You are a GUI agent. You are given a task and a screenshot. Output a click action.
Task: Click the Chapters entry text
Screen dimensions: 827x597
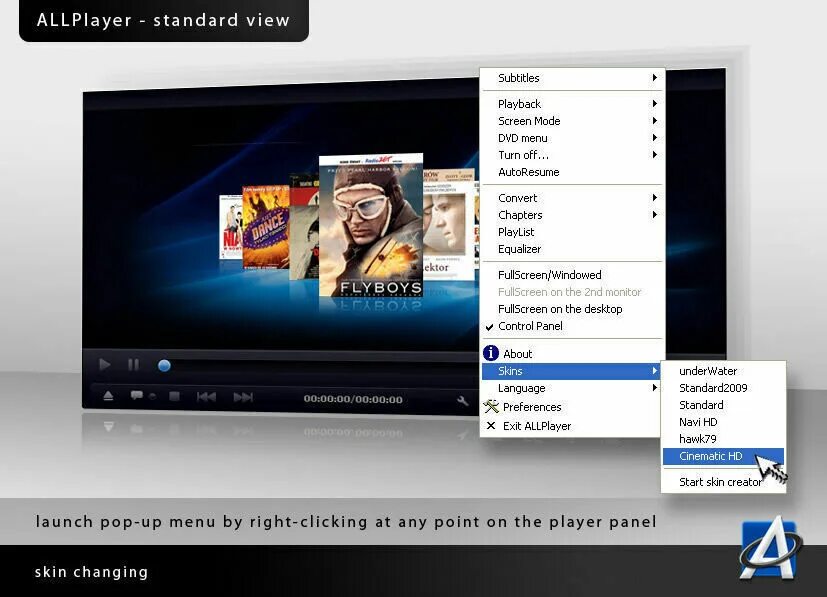tap(520, 215)
